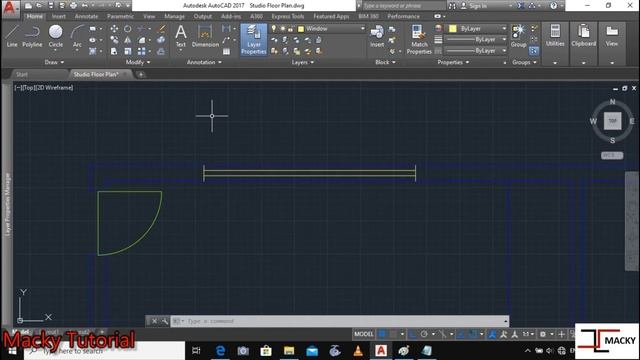Expand the Layers panel
The height and width of the screenshot is (360, 640).
303,62
